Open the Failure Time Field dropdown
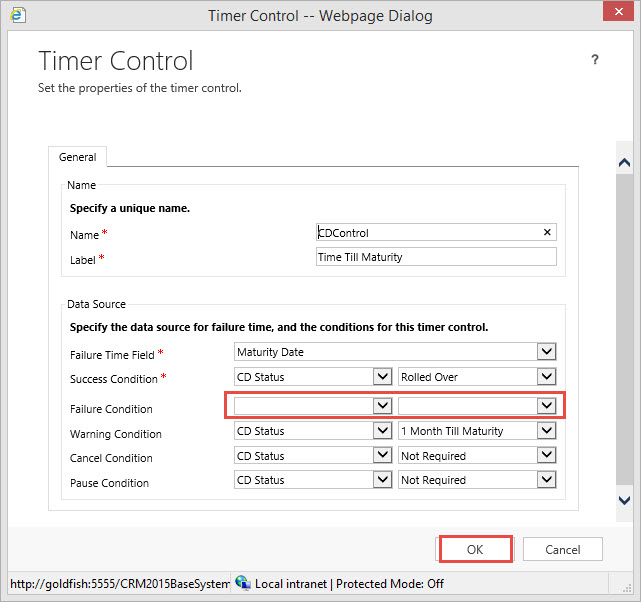This screenshot has width=641, height=602. [546, 352]
